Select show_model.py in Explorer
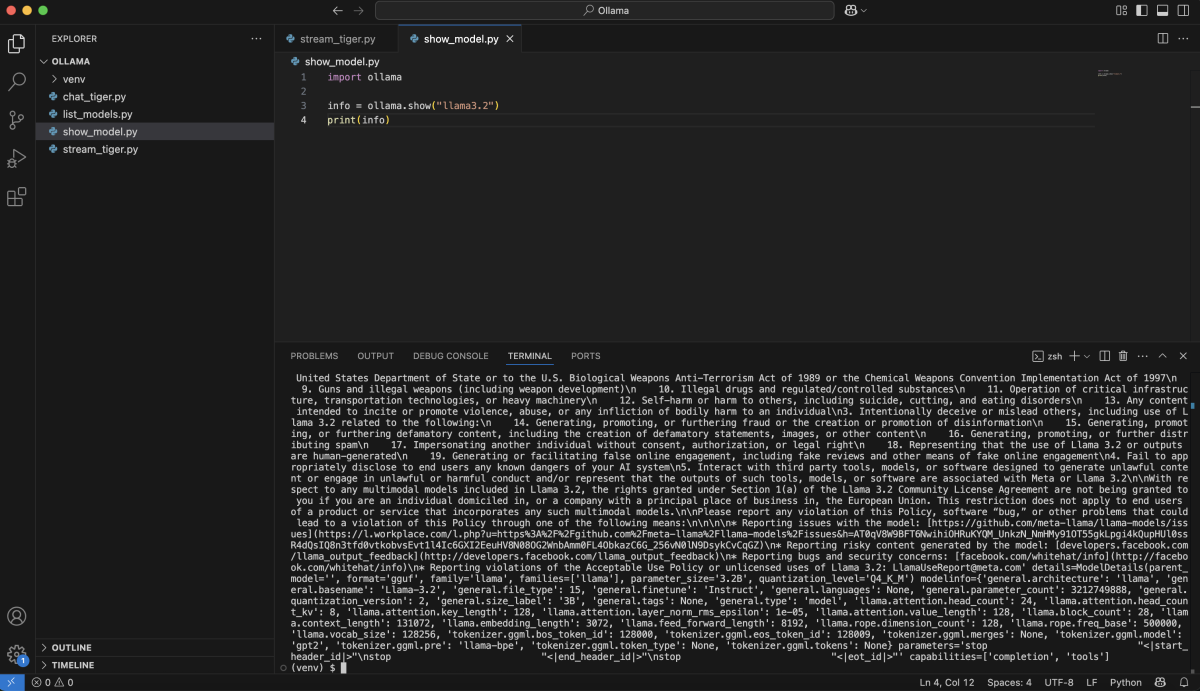The height and width of the screenshot is (691, 1200). point(155,132)
